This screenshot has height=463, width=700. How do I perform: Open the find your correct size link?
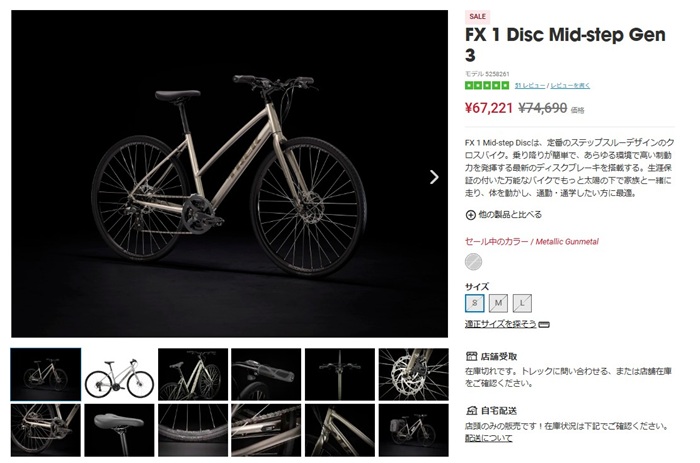(500, 324)
